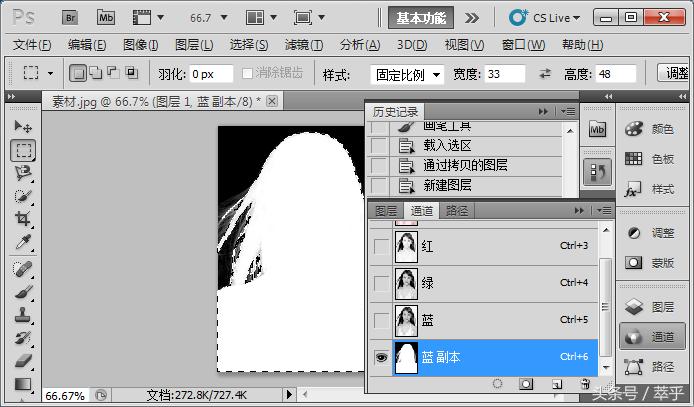Open the tool preset picker arrow
694x407 pixels.
(50, 73)
